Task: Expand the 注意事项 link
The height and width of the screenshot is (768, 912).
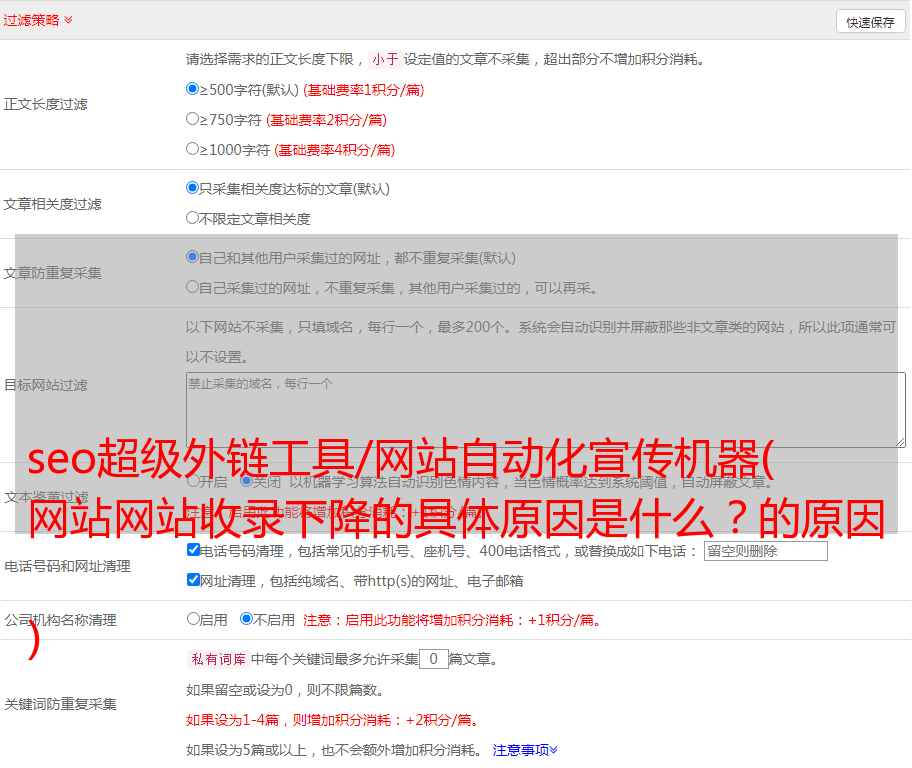Action: point(525,750)
